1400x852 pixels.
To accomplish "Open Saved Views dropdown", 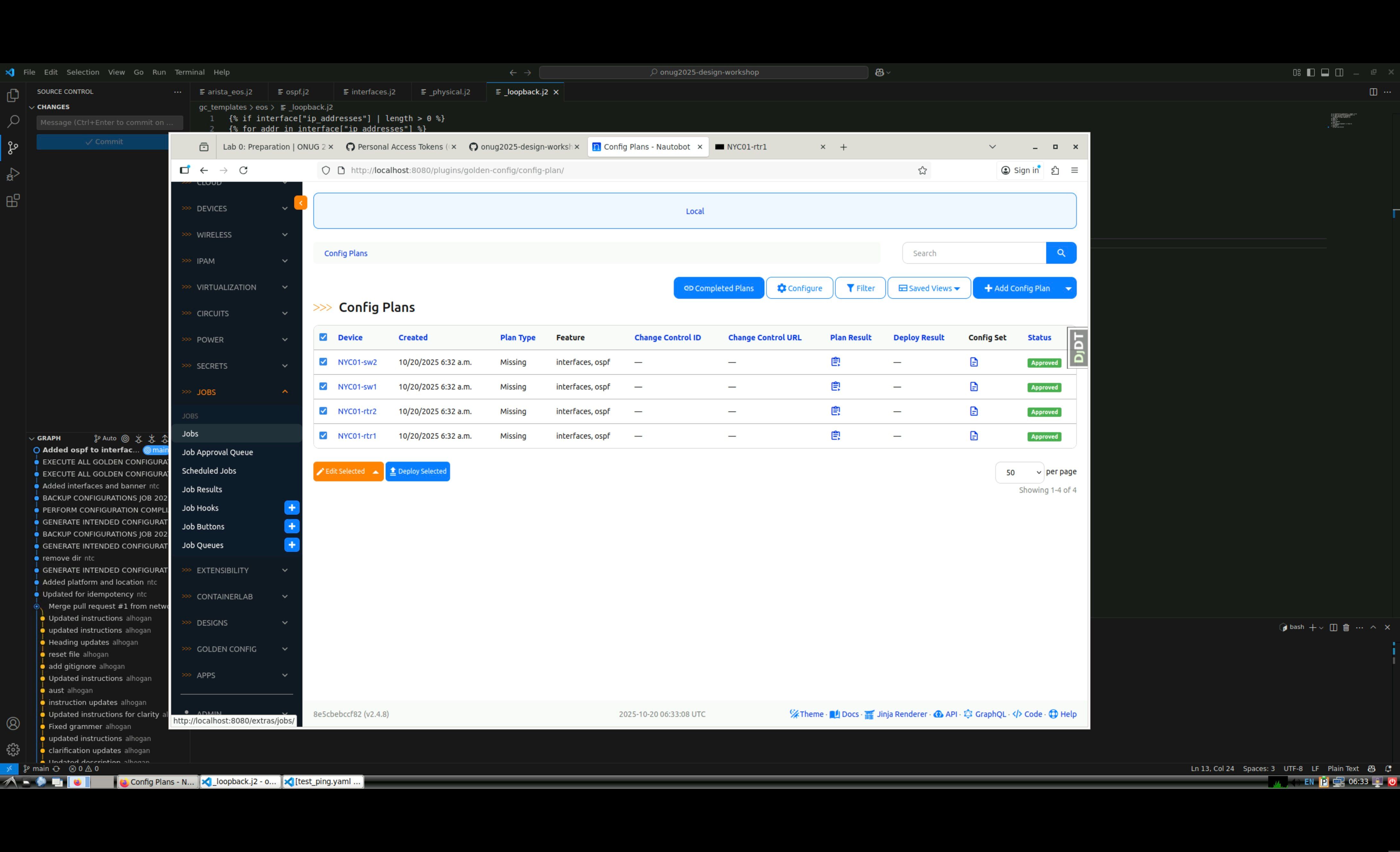I will coord(929,288).
